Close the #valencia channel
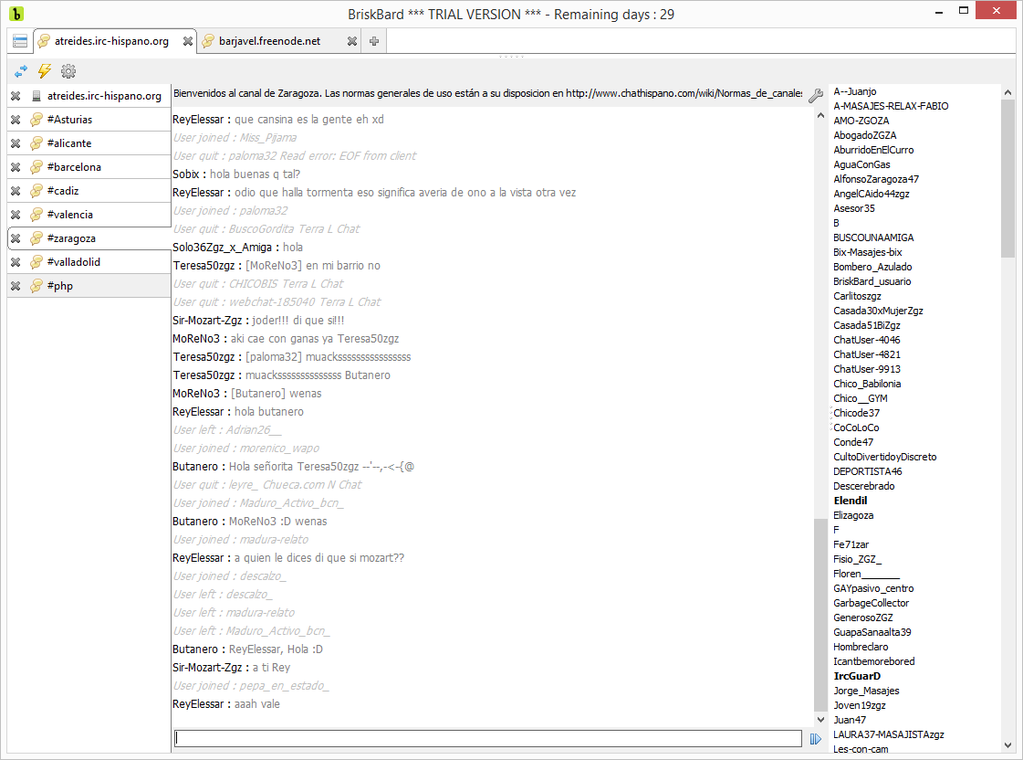 click(x=16, y=215)
